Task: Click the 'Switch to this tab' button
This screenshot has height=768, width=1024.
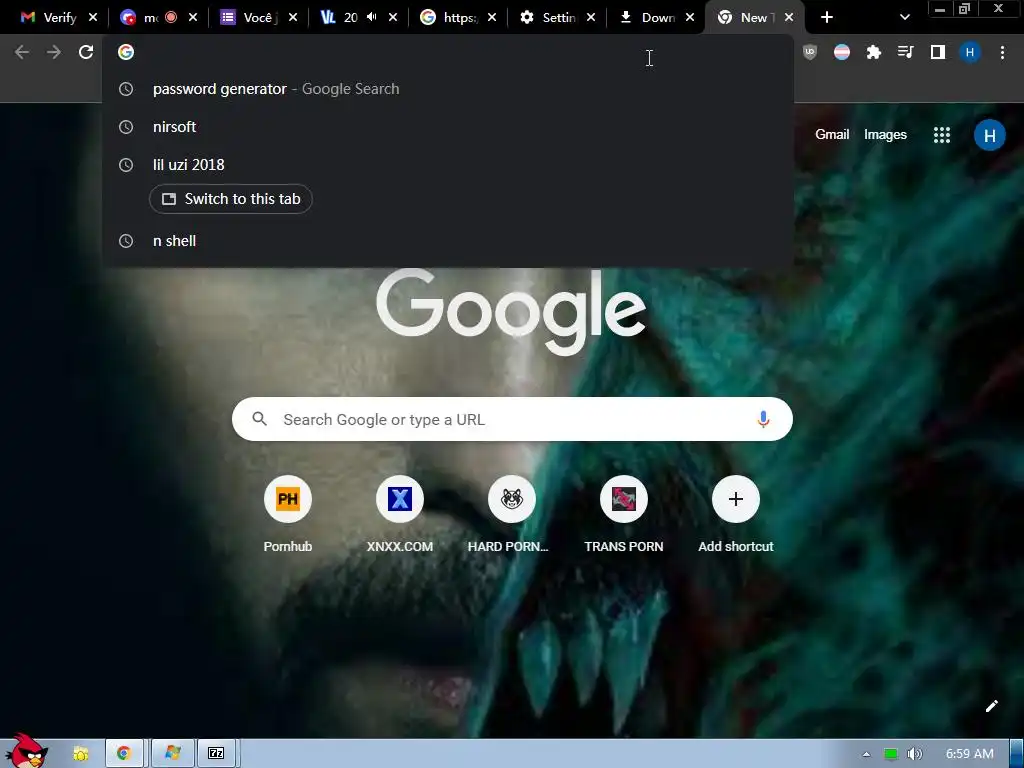Action: click(231, 199)
